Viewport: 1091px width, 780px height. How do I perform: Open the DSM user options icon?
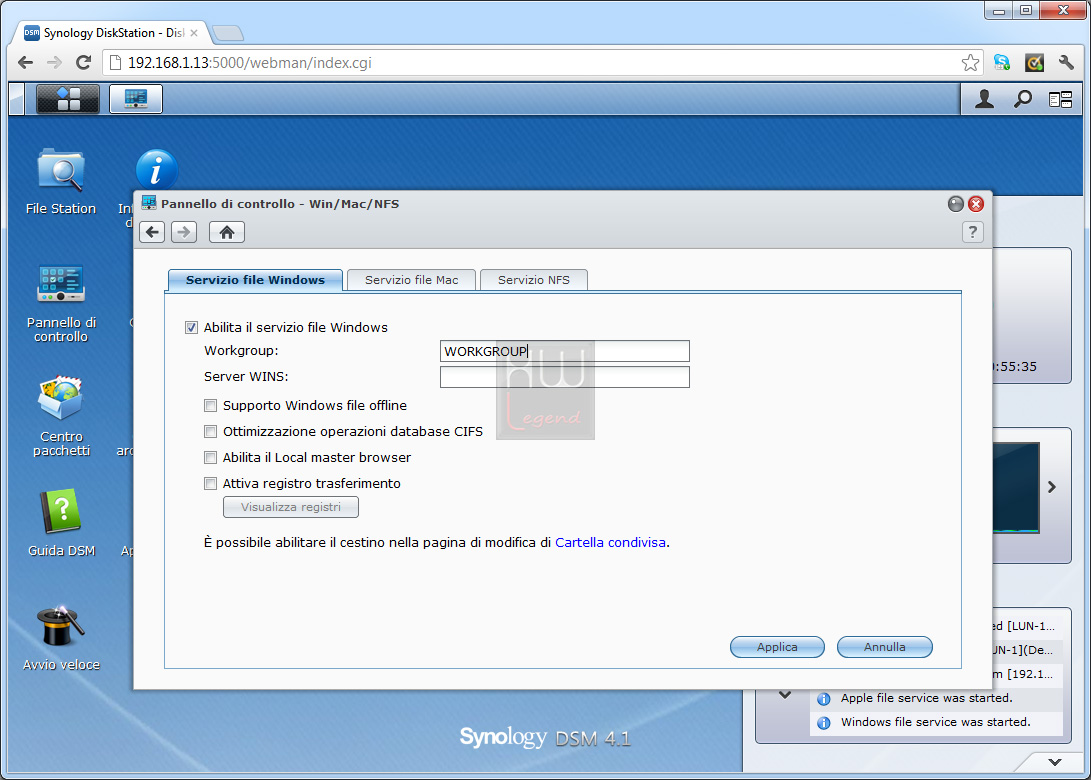tap(984, 100)
